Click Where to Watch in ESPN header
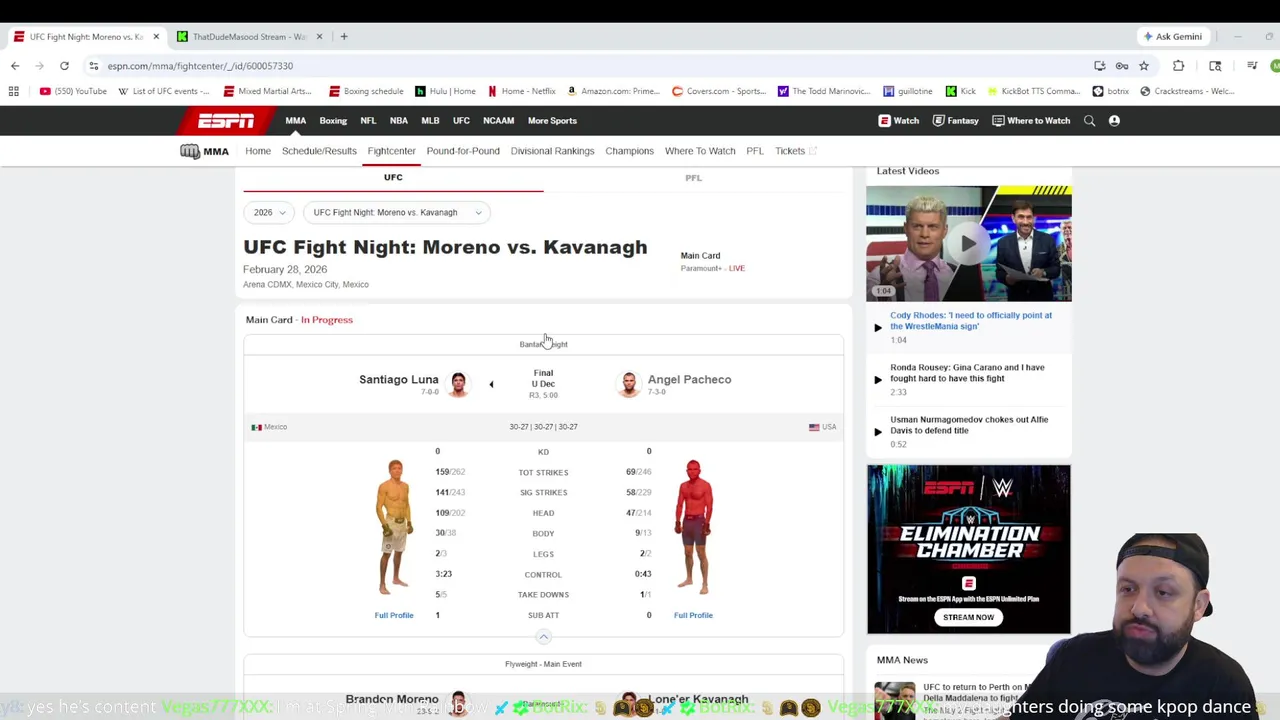Viewport: 1280px width, 720px height. coord(1031,121)
